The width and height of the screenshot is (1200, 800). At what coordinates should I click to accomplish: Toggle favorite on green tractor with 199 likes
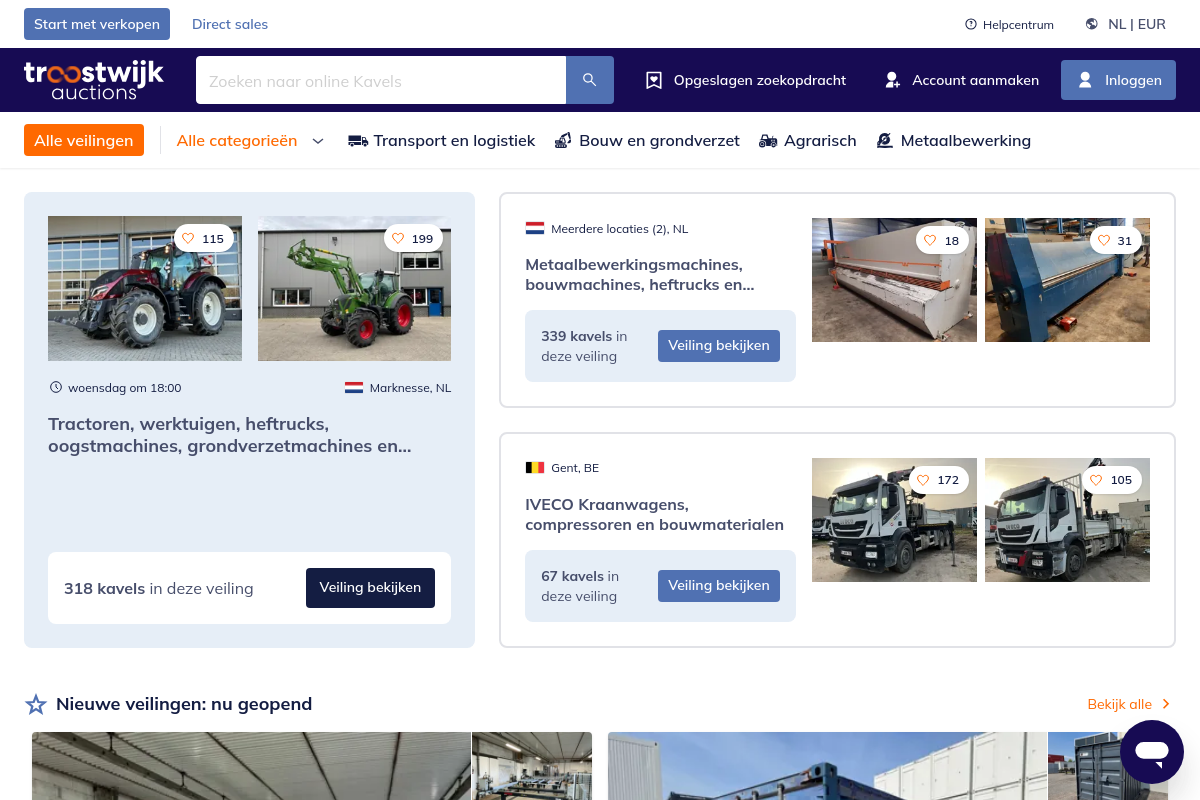tap(398, 239)
